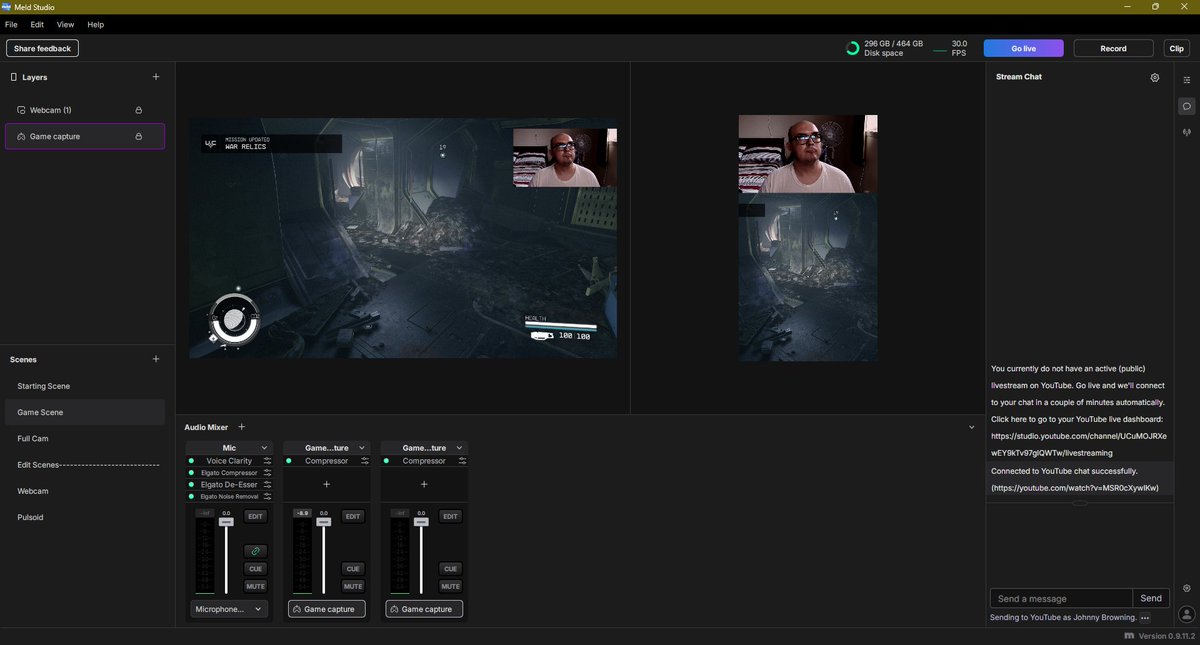Open the studio.youtube.com dashboard link

[x=1078, y=445]
